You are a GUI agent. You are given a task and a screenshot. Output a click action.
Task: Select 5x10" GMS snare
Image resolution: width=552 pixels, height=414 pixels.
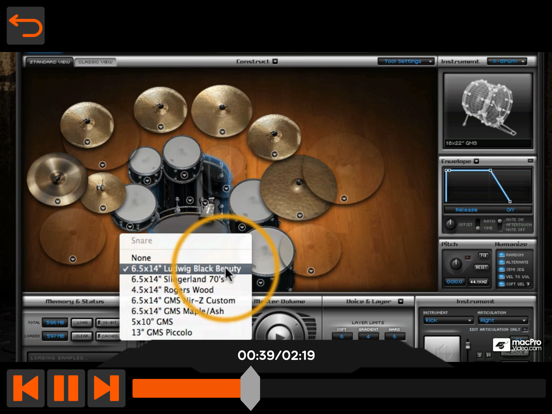[186, 322]
